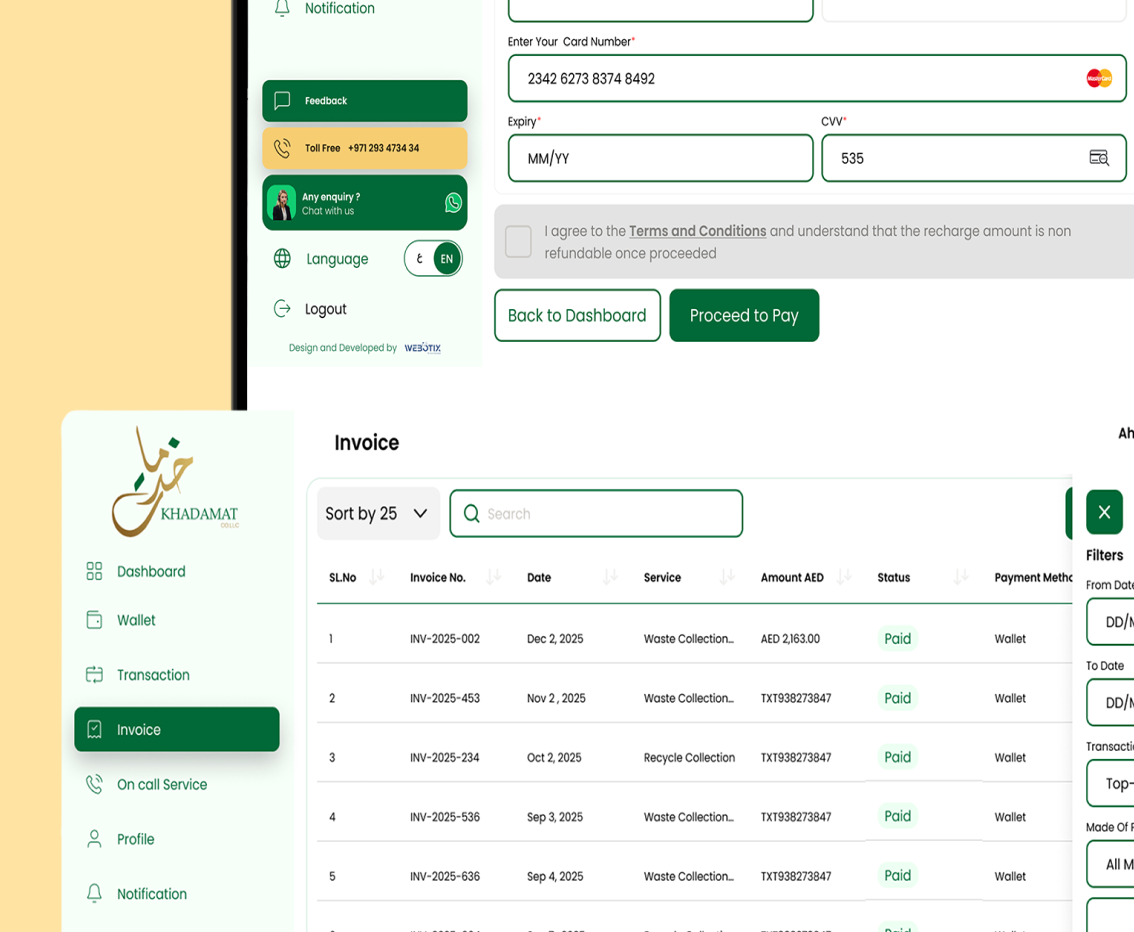Open WhatsApp chat via the green enquiry icon
The width and height of the screenshot is (1134, 932).
[453, 203]
